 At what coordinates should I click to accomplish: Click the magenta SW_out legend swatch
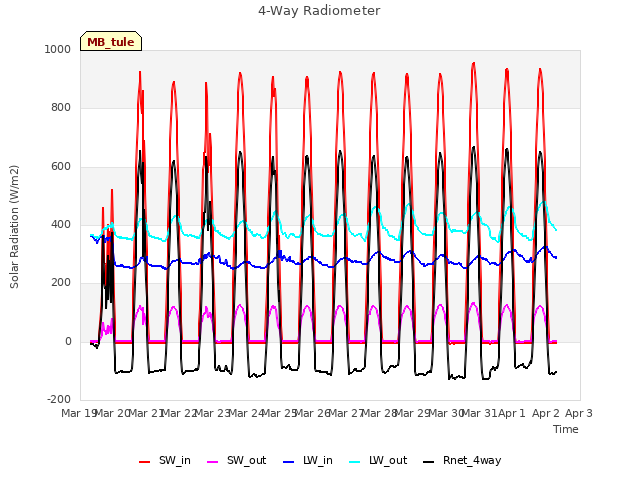[x=213, y=462]
